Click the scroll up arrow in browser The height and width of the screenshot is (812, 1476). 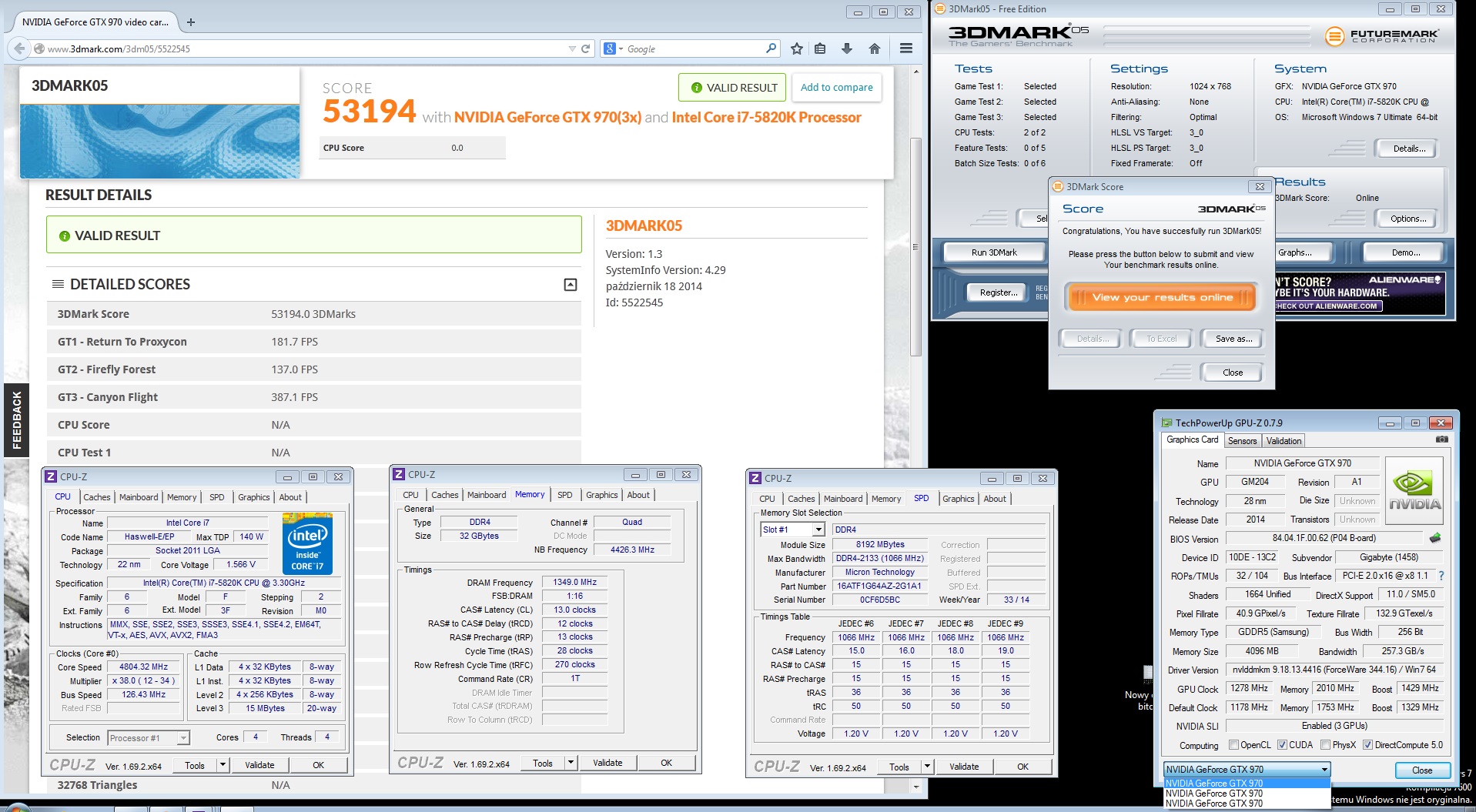click(915, 72)
